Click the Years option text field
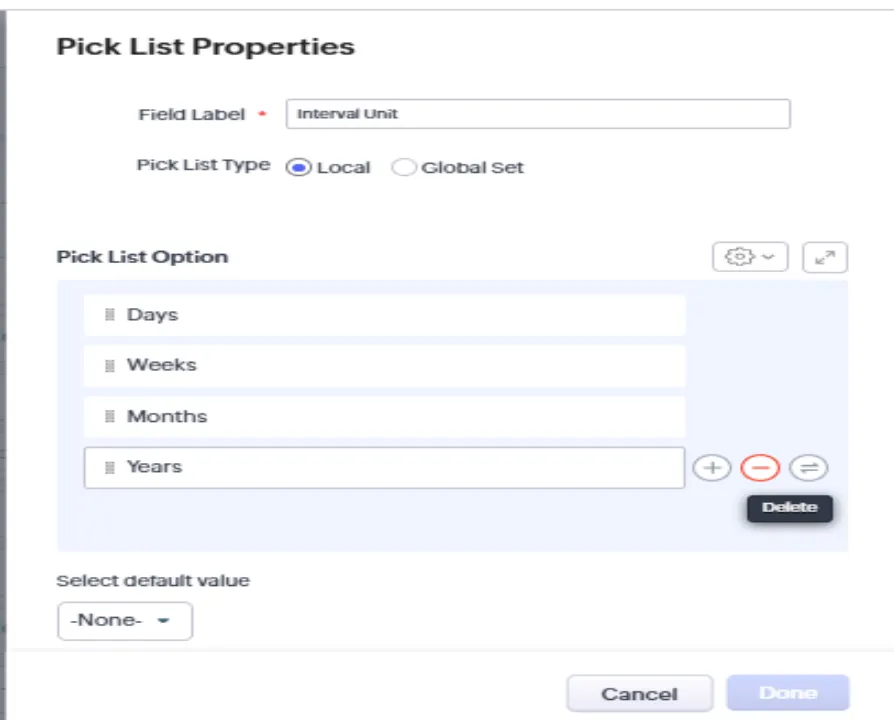Image resolution: width=894 pixels, height=720 pixels. tap(384, 467)
